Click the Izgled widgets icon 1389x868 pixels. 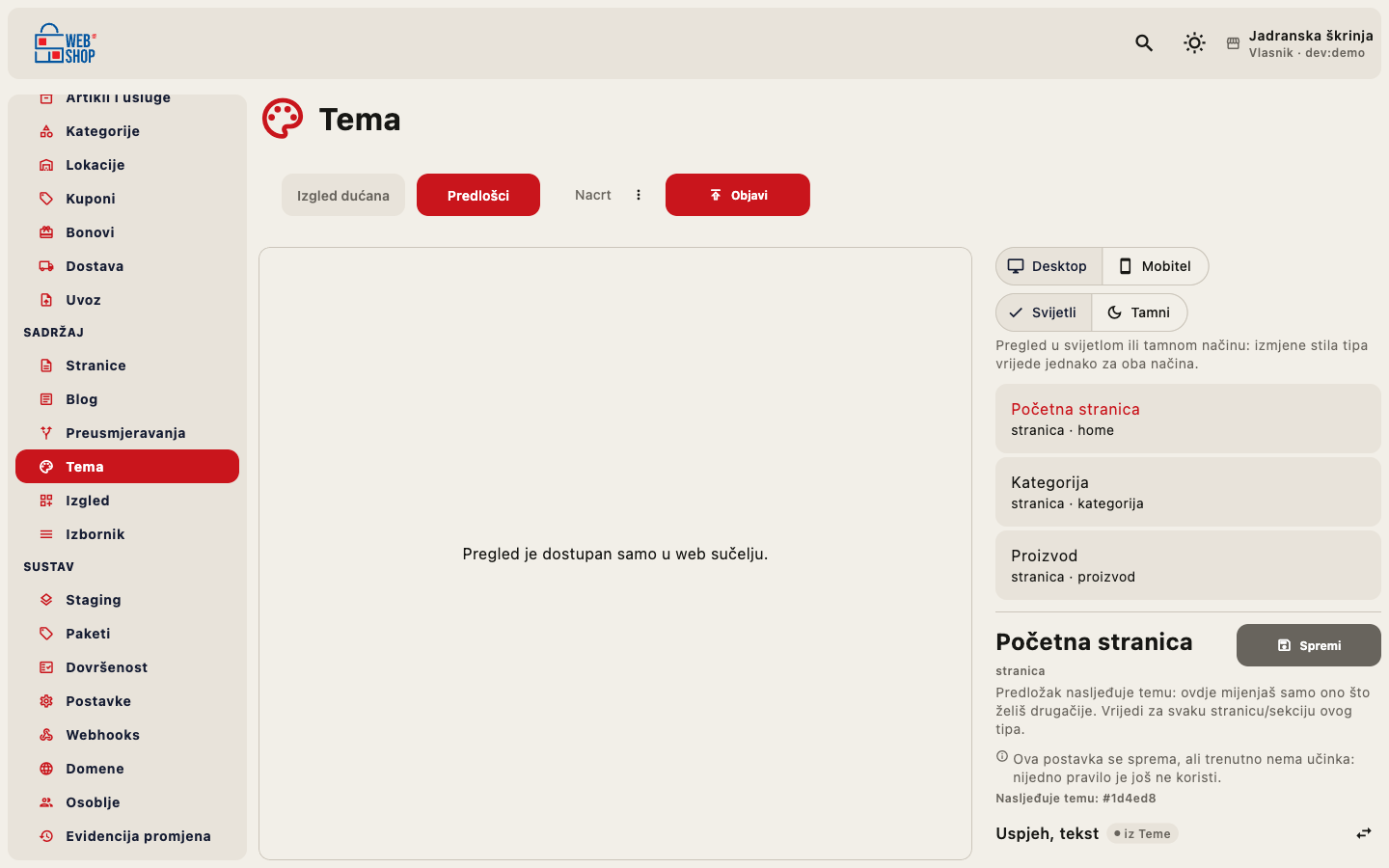click(46, 501)
